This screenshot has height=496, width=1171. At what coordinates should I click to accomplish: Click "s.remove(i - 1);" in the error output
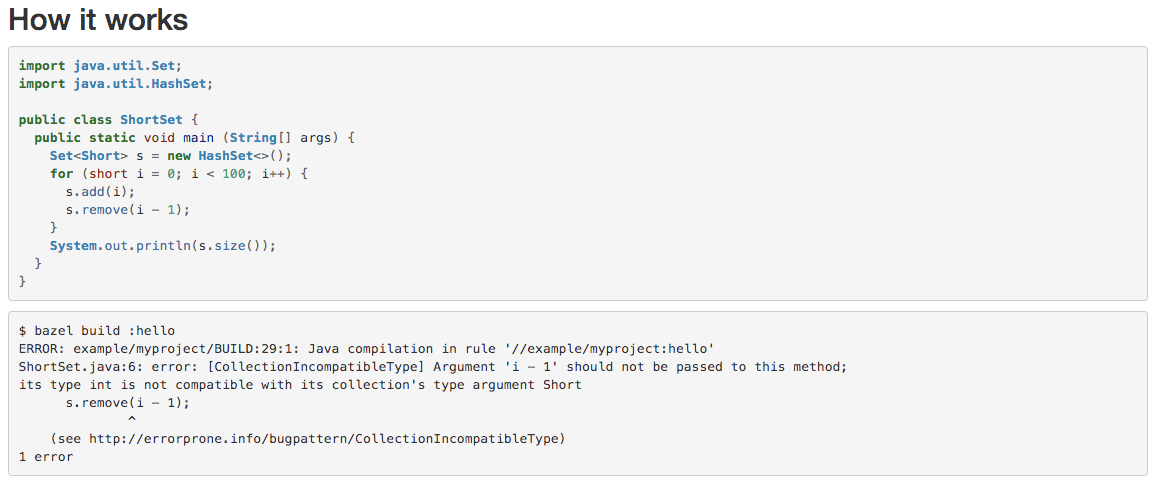pos(127,403)
